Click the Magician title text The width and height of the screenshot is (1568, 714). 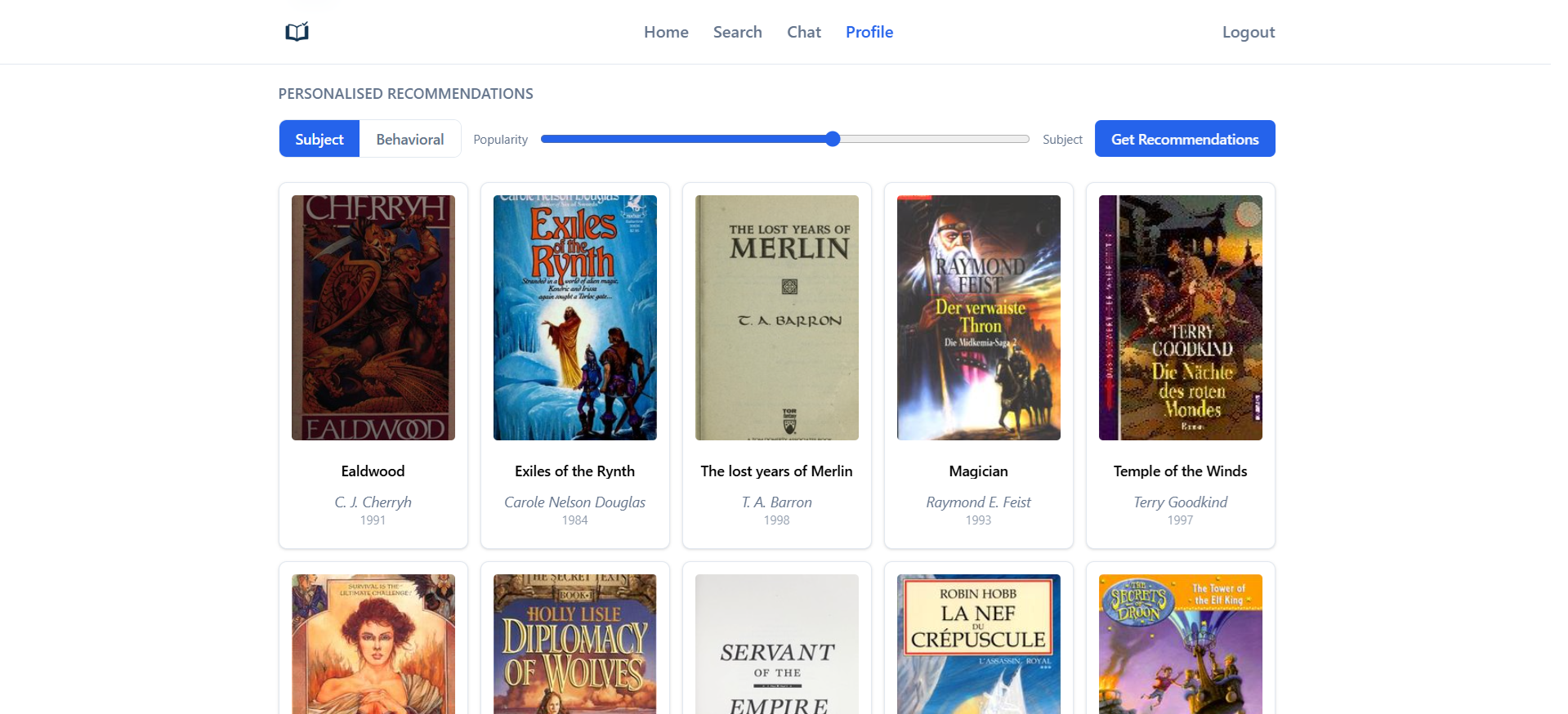point(979,471)
